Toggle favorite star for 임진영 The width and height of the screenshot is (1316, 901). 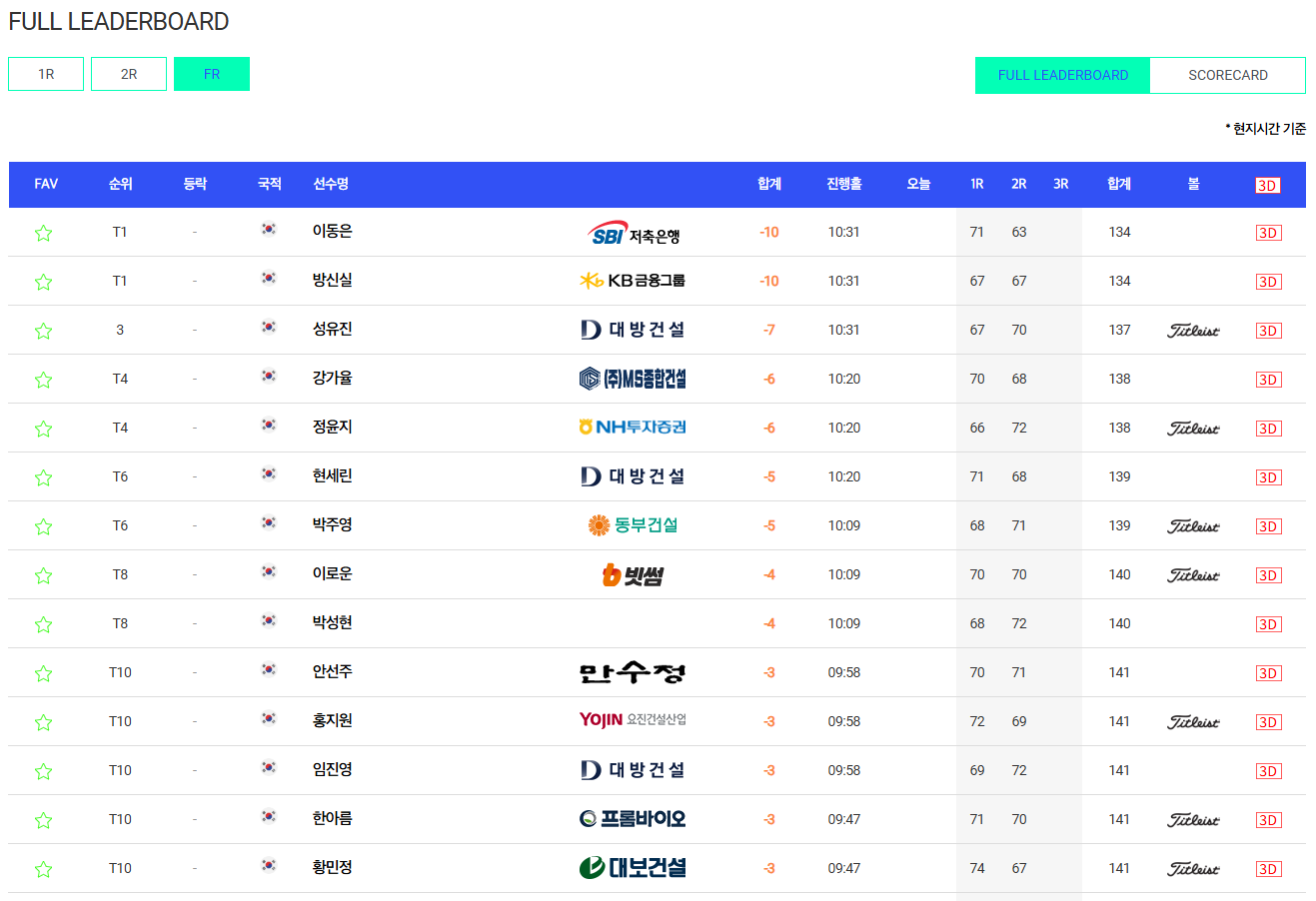(43, 771)
